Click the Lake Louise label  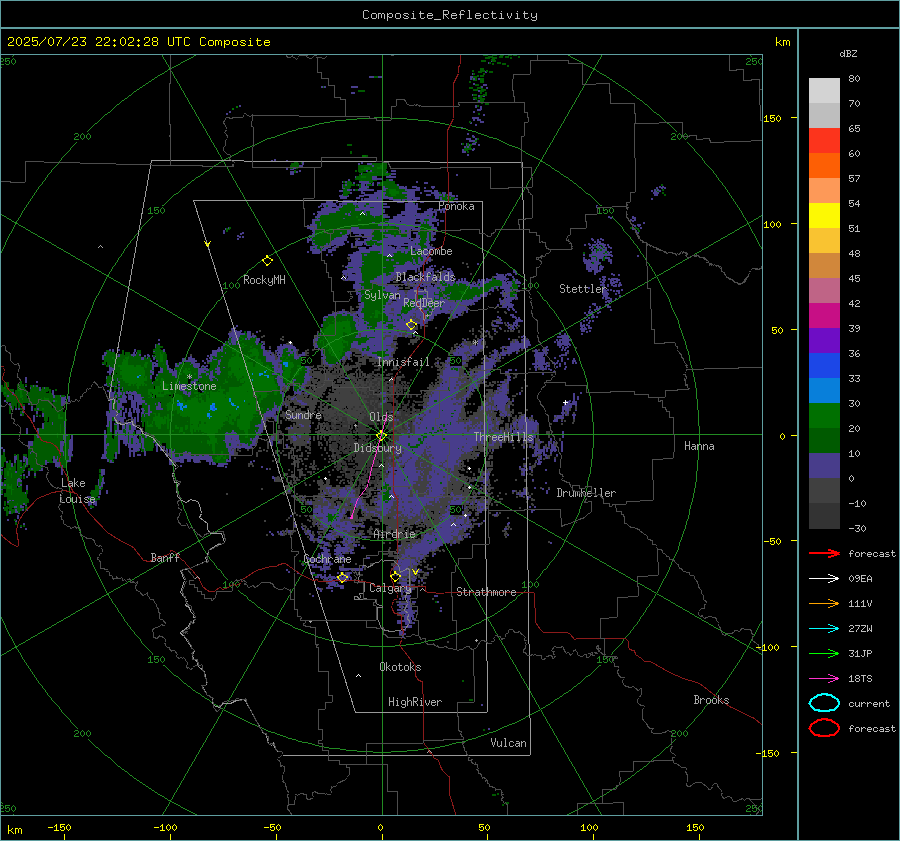point(77,491)
